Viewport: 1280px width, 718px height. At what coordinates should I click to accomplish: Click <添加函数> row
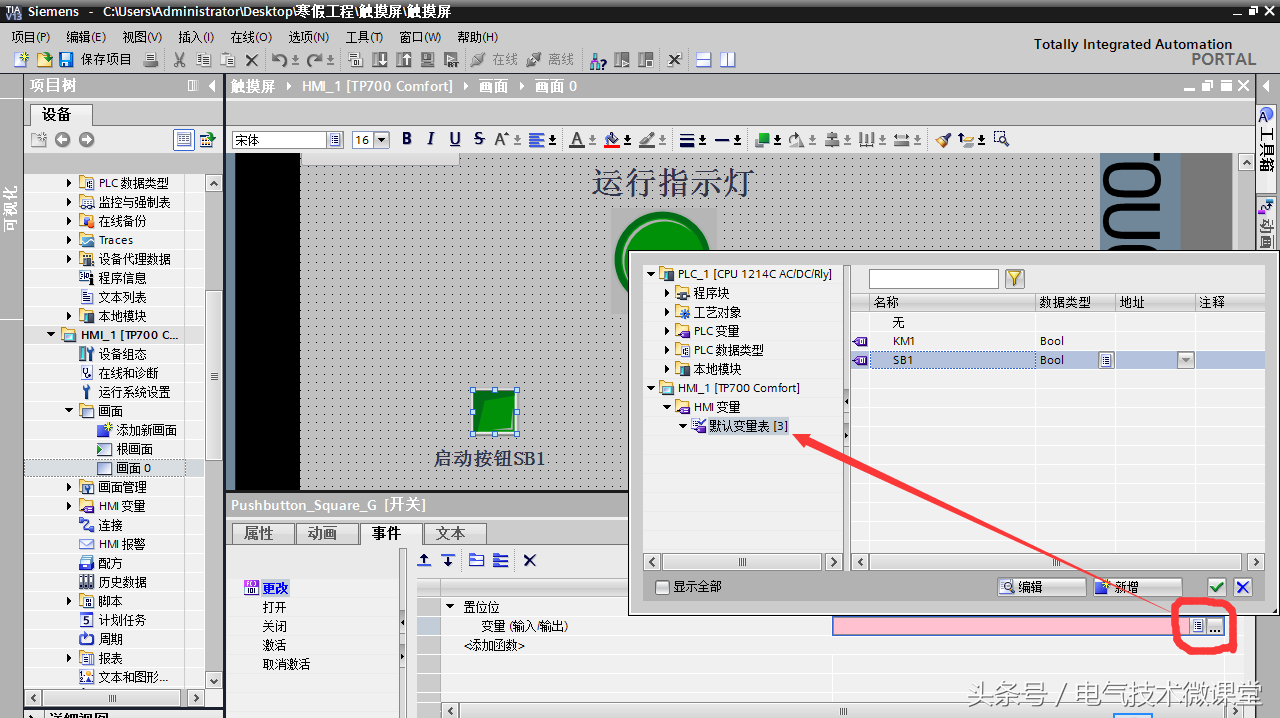pos(494,645)
